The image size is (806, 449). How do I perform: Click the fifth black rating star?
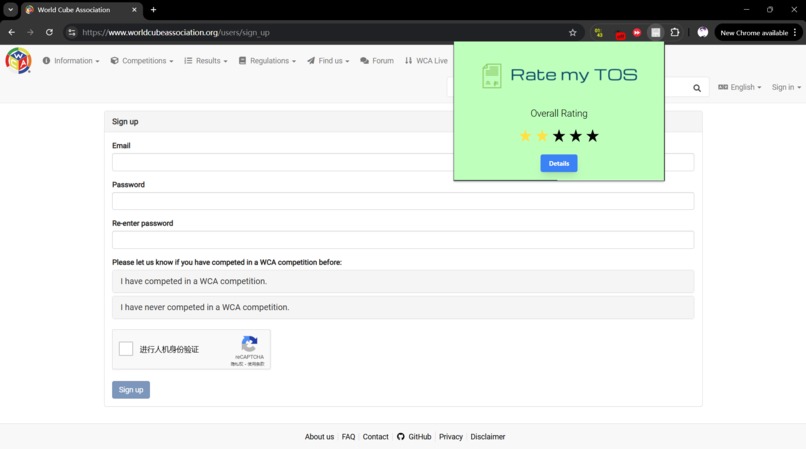(593, 136)
